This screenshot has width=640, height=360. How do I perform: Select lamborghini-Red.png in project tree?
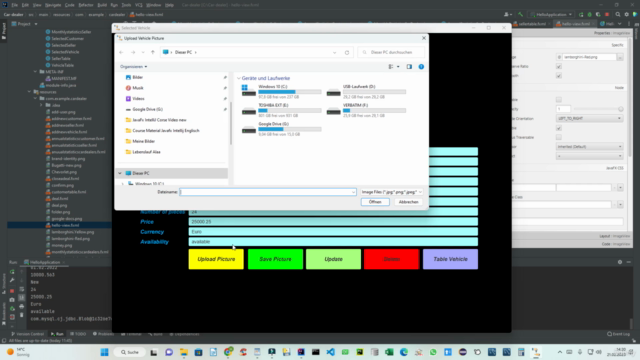point(70,238)
